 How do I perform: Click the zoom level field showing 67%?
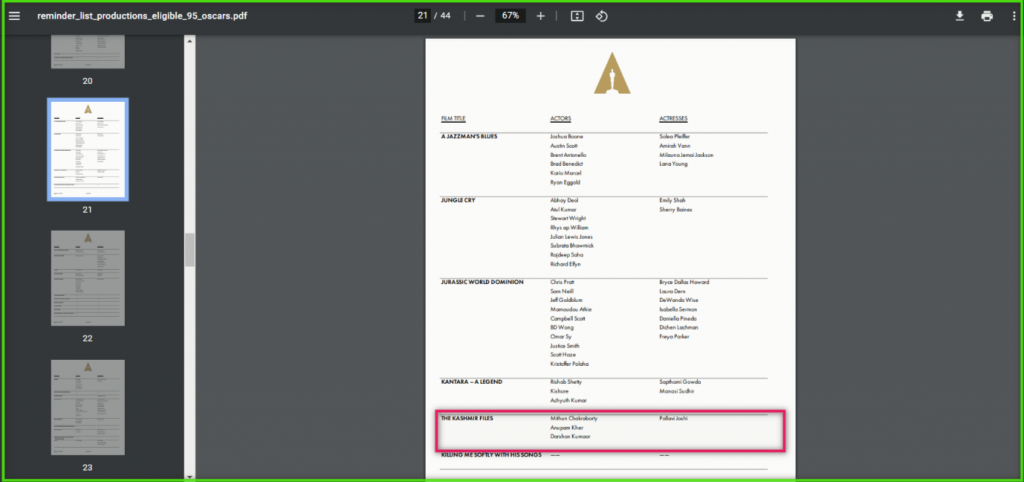click(510, 16)
